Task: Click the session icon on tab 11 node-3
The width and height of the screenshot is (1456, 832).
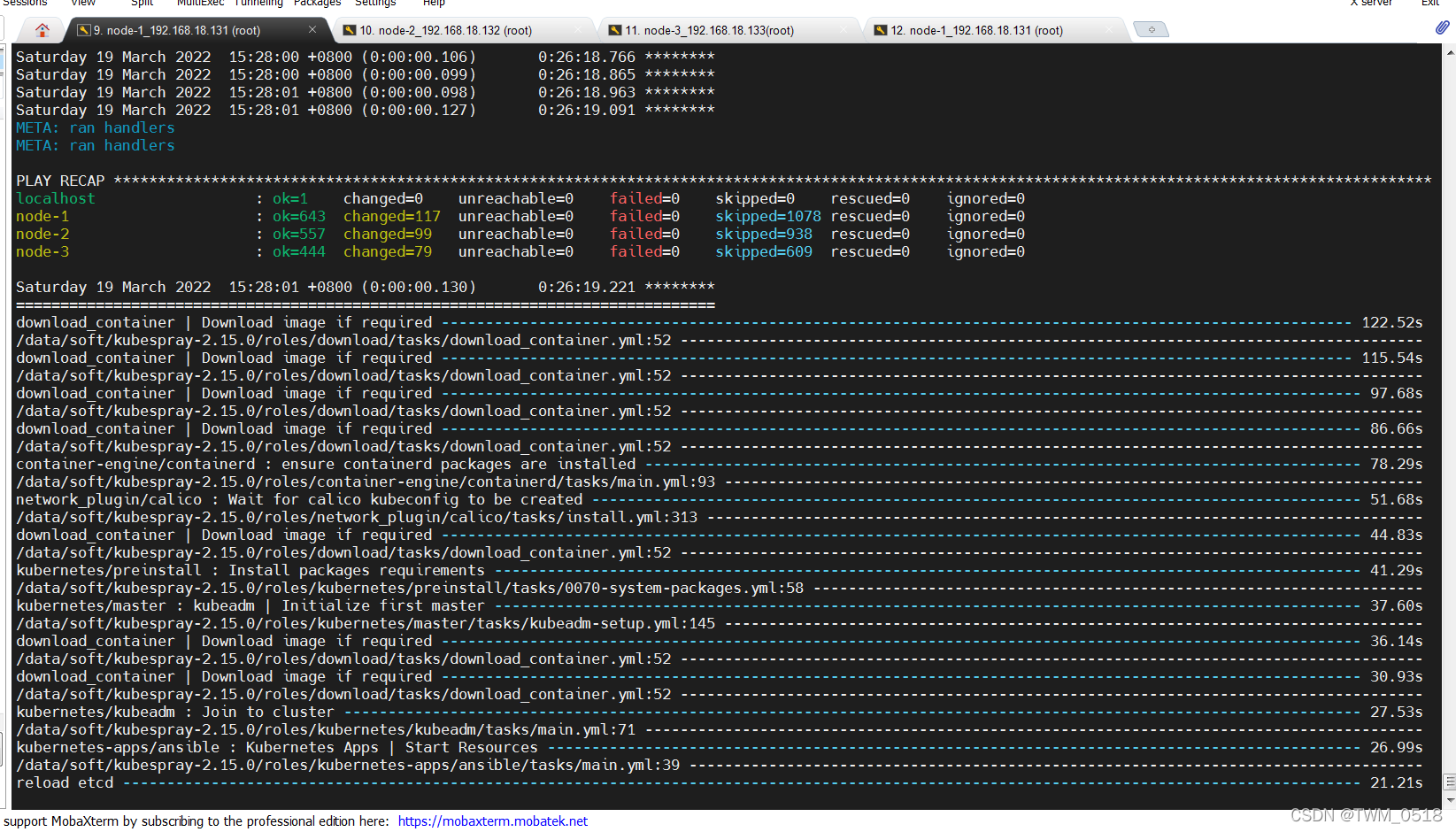Action: pos(615,31)
